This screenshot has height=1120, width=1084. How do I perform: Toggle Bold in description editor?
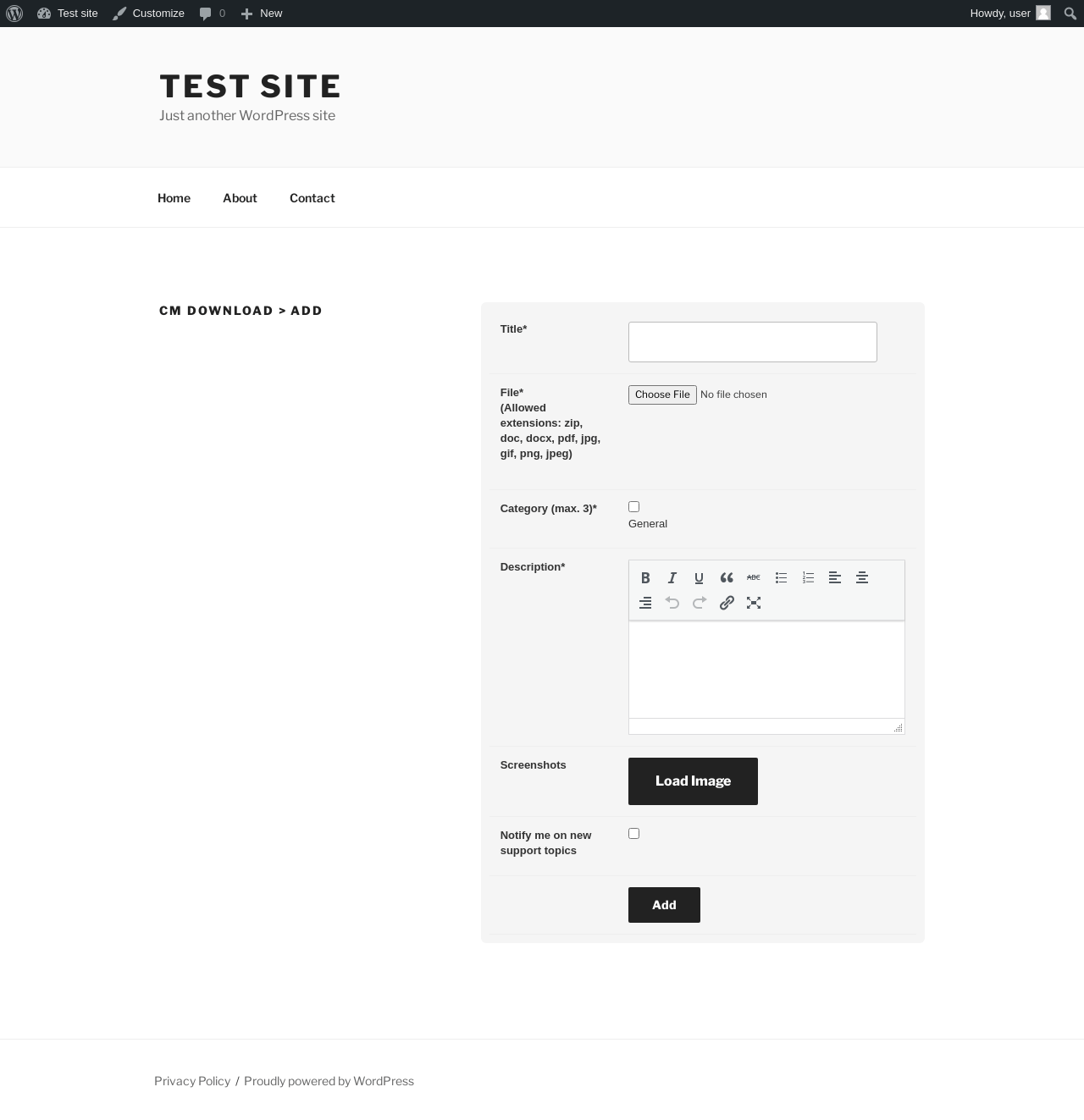[x=645, y=577]
